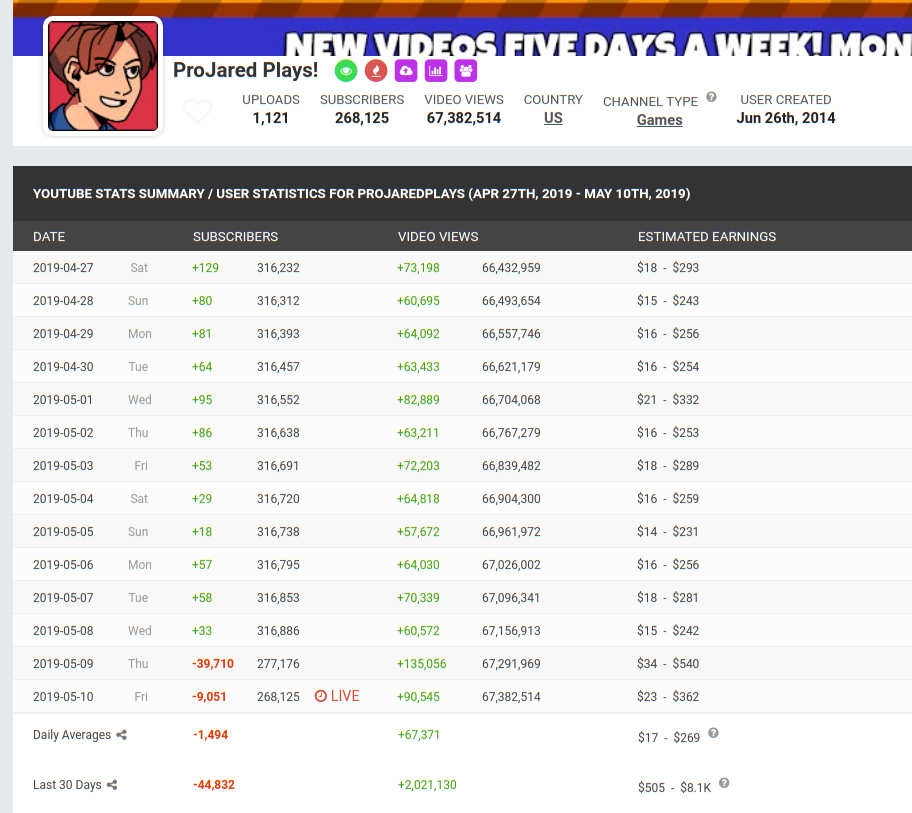This screenshot has height=813, width=912.
Task: Click the 1,121 uploads count
Action: (270, 118)
